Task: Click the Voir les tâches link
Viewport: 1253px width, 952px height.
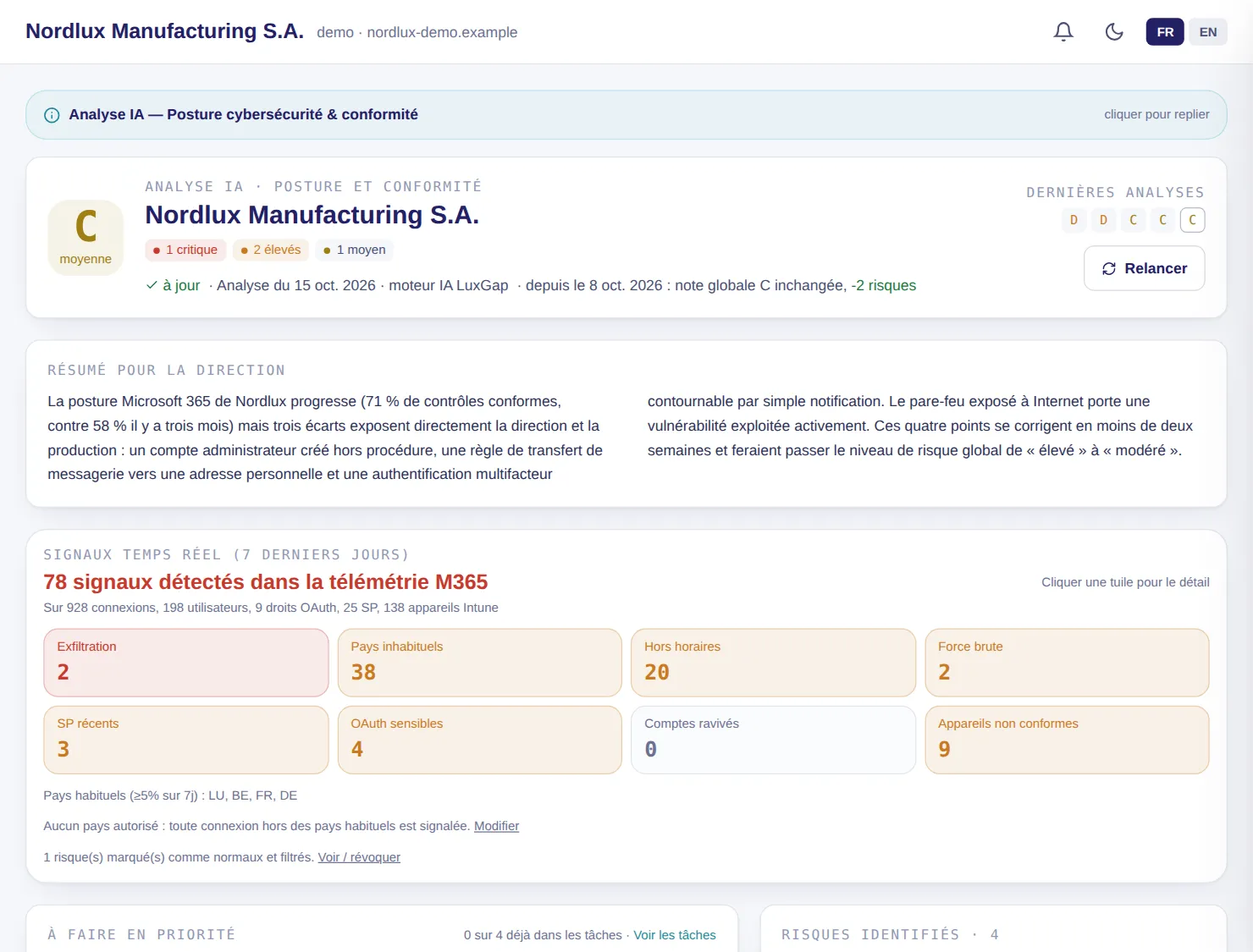Action: 675,935
